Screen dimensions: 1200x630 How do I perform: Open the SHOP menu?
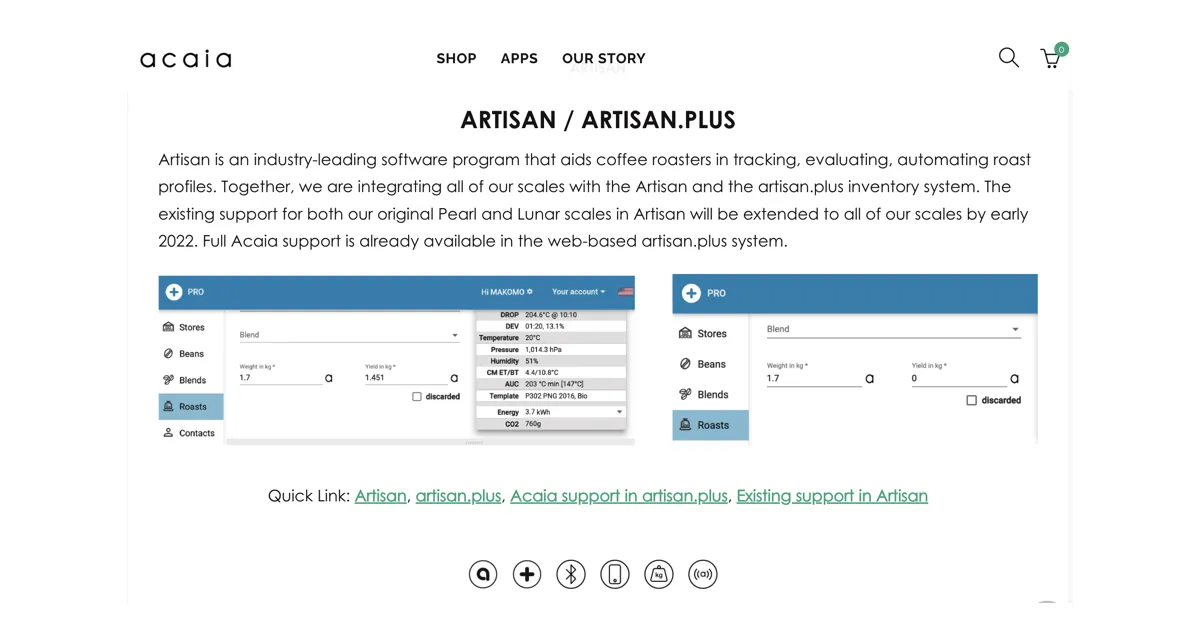click(456, 59)
